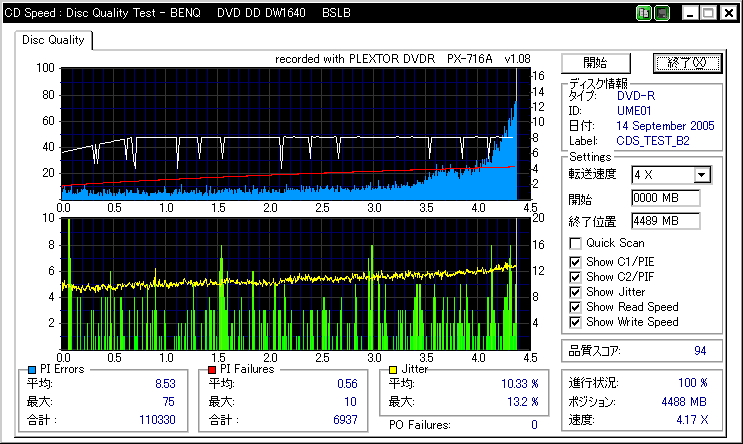Image resolution: width=743 pixels, height=444 pixels.
Task: Click PI Errors maximum value 75
Action: [x=169, y=402]
